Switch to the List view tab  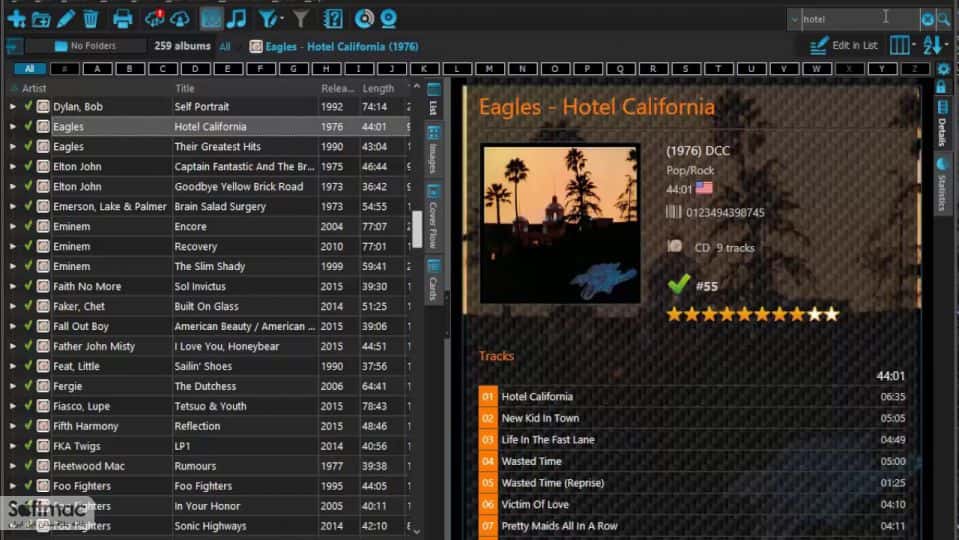click(434, 99)
